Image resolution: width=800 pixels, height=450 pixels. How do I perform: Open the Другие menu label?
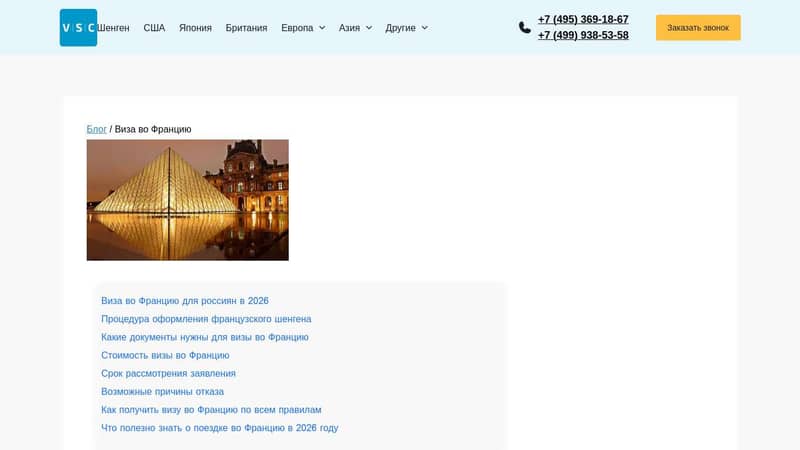click(x=401, y=28)
